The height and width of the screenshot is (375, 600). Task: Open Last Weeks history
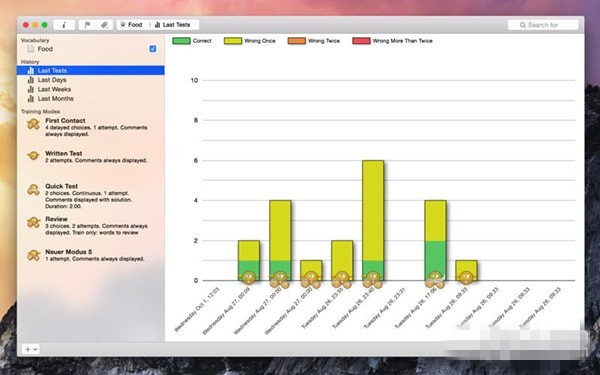[91, 89]
